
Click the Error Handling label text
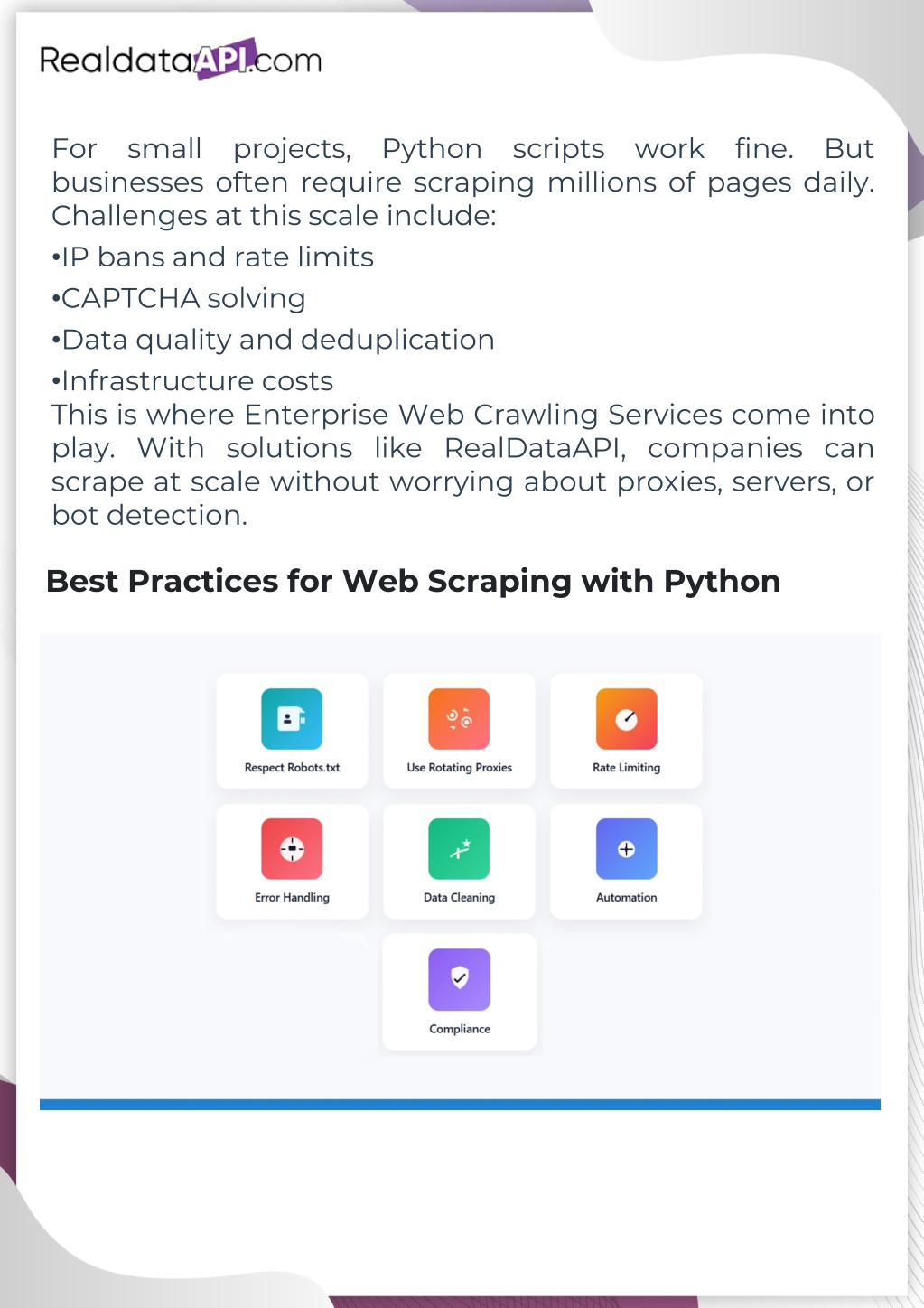click(292, 898)
